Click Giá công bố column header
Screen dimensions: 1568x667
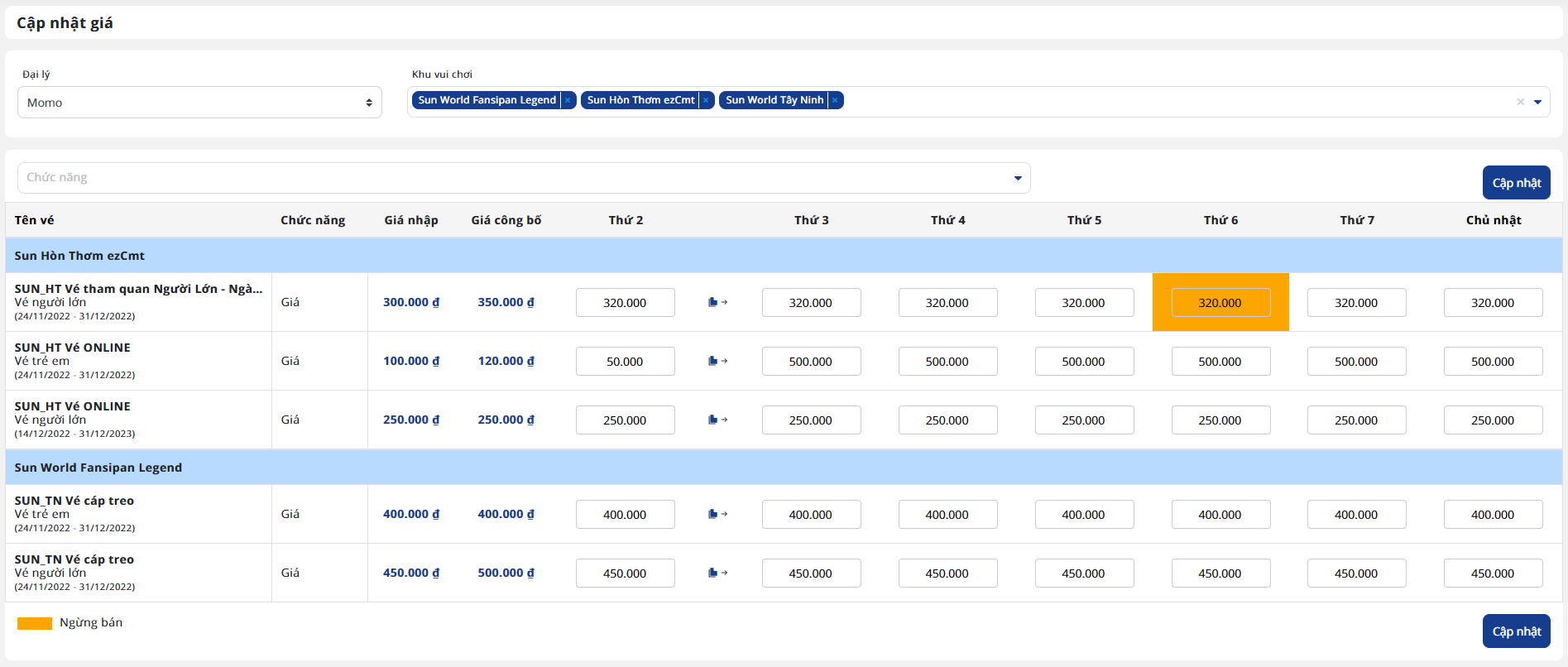coord(506,220)
